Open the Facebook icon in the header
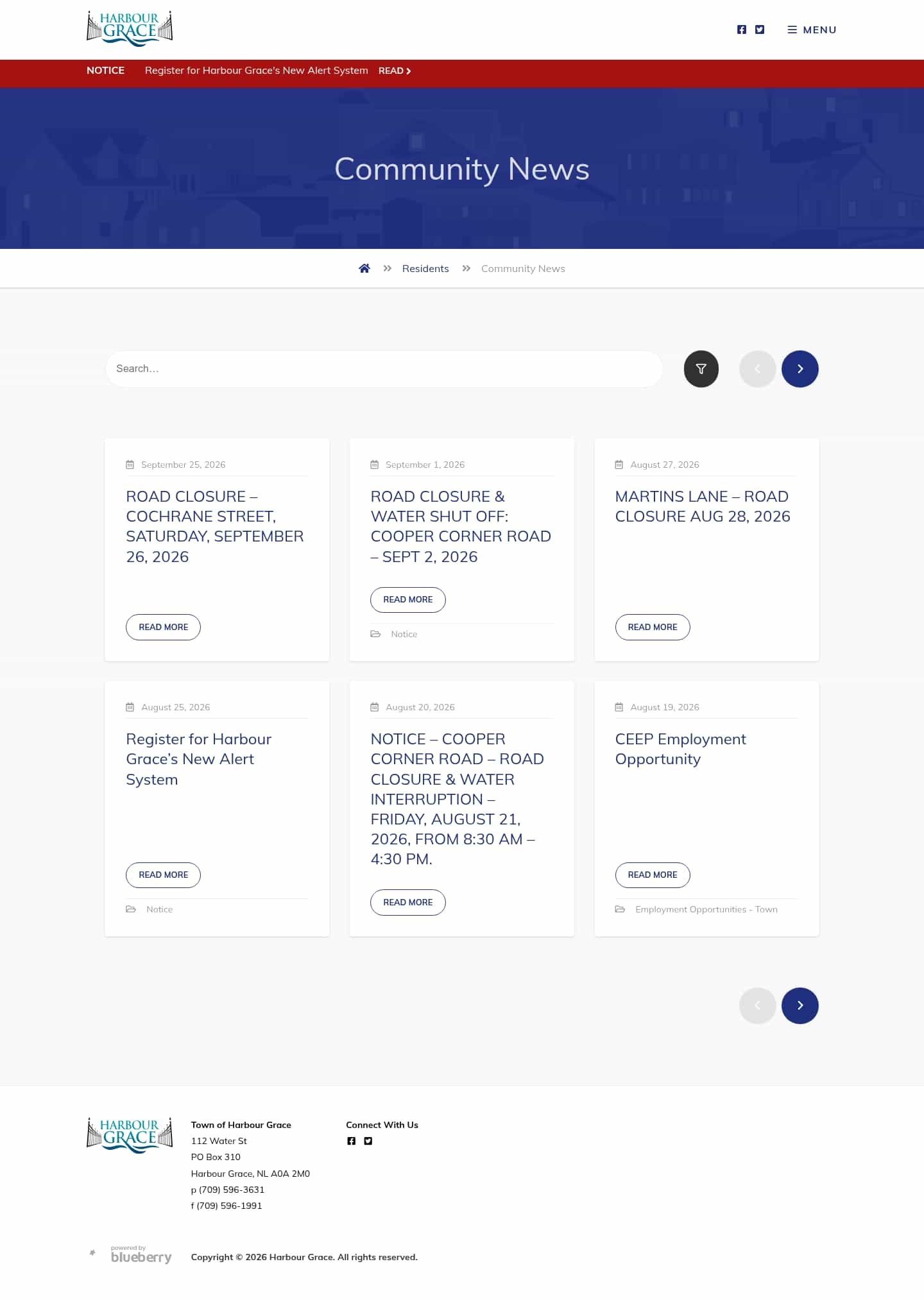Image resolution: width=924 pixels, height=1300 pixels. click(x=741, y=30)
